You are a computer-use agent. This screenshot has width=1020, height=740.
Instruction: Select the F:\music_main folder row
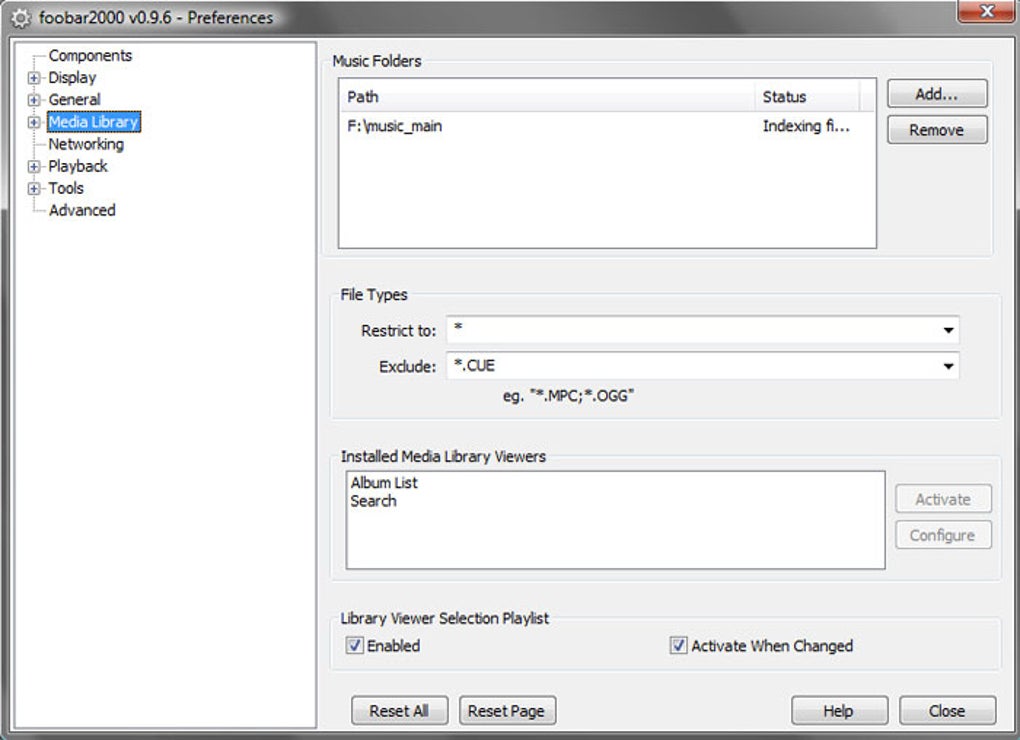(x=607, y=126)
